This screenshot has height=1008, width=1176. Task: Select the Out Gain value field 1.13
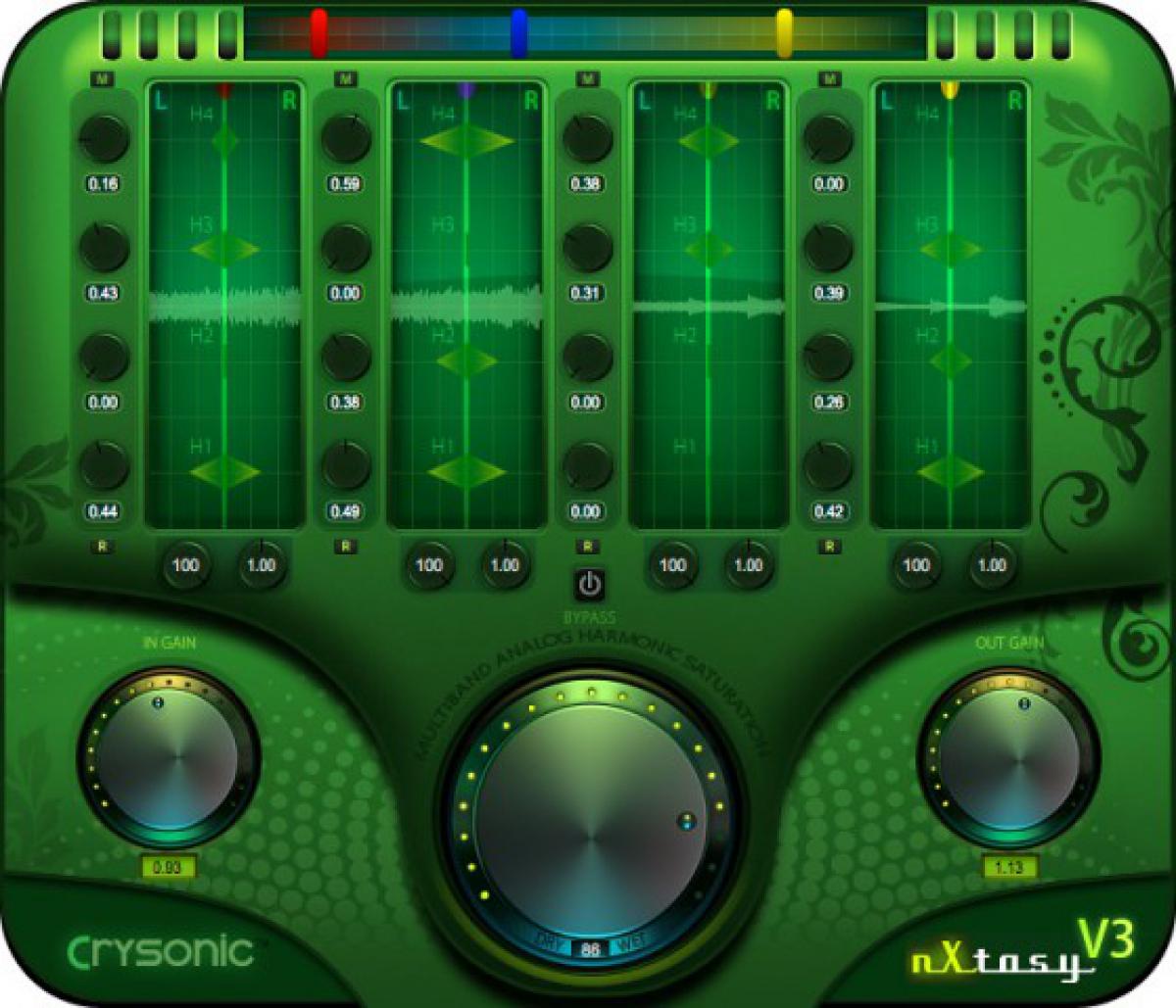pos(1008,867)
